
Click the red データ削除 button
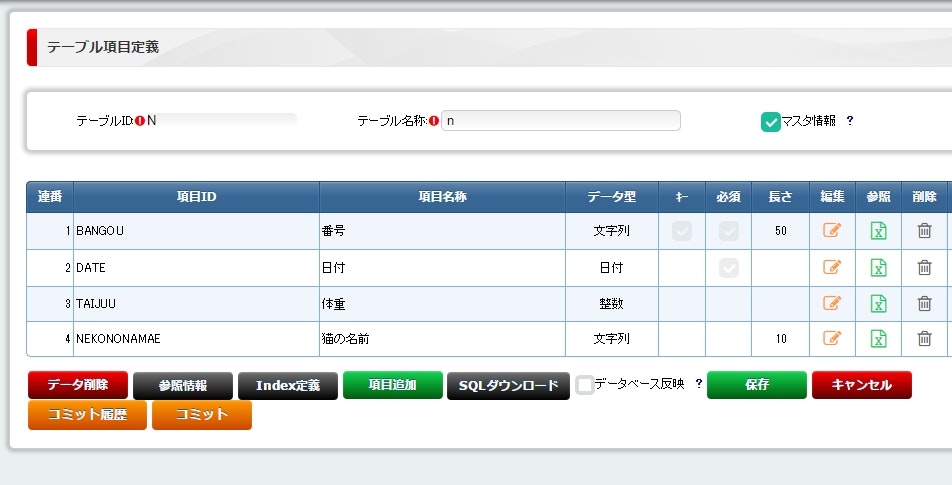78,385
